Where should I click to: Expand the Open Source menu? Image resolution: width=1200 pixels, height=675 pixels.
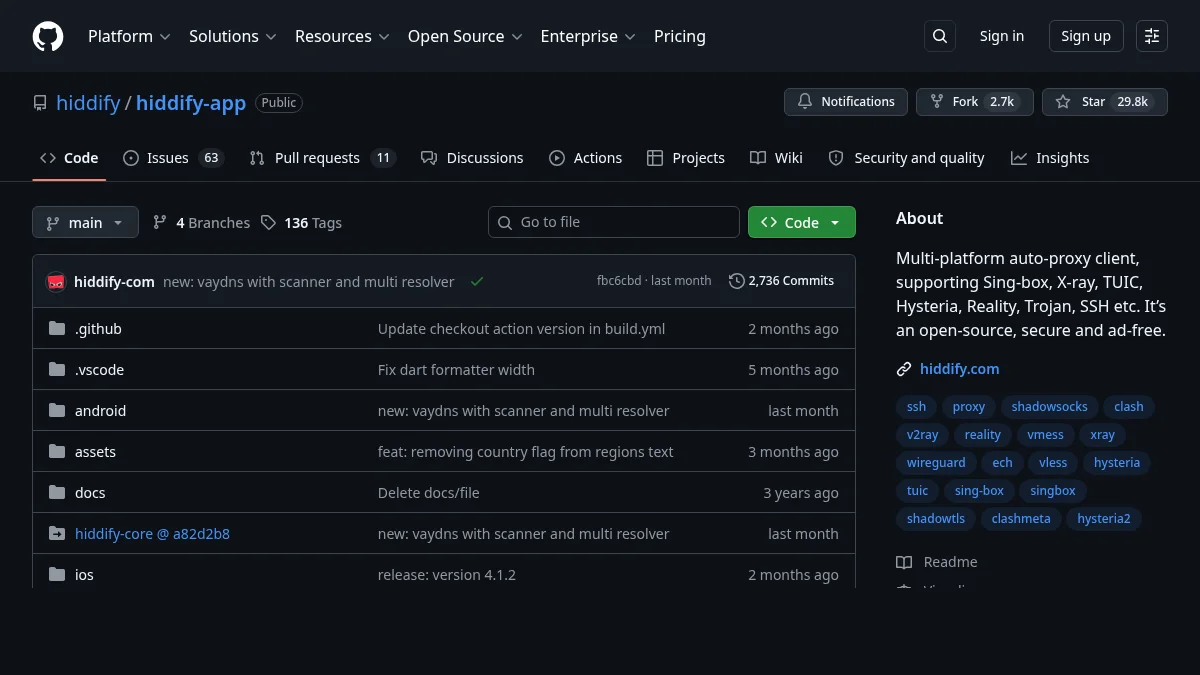(465, 36)
